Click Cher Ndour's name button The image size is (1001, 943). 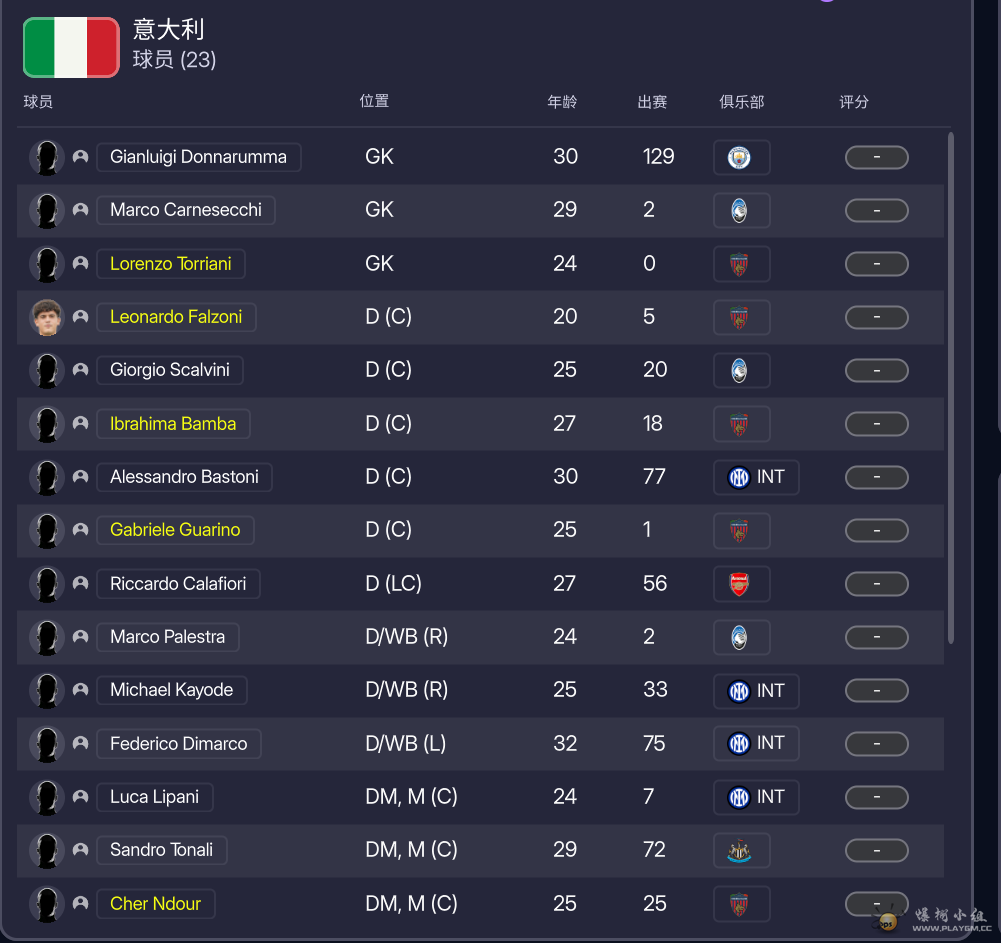pos(155,904)
